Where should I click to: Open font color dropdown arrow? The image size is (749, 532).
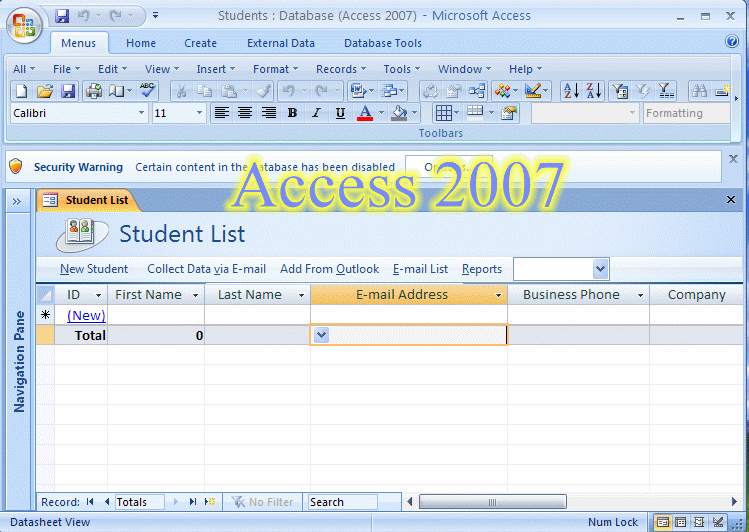(x=381, y=113)
